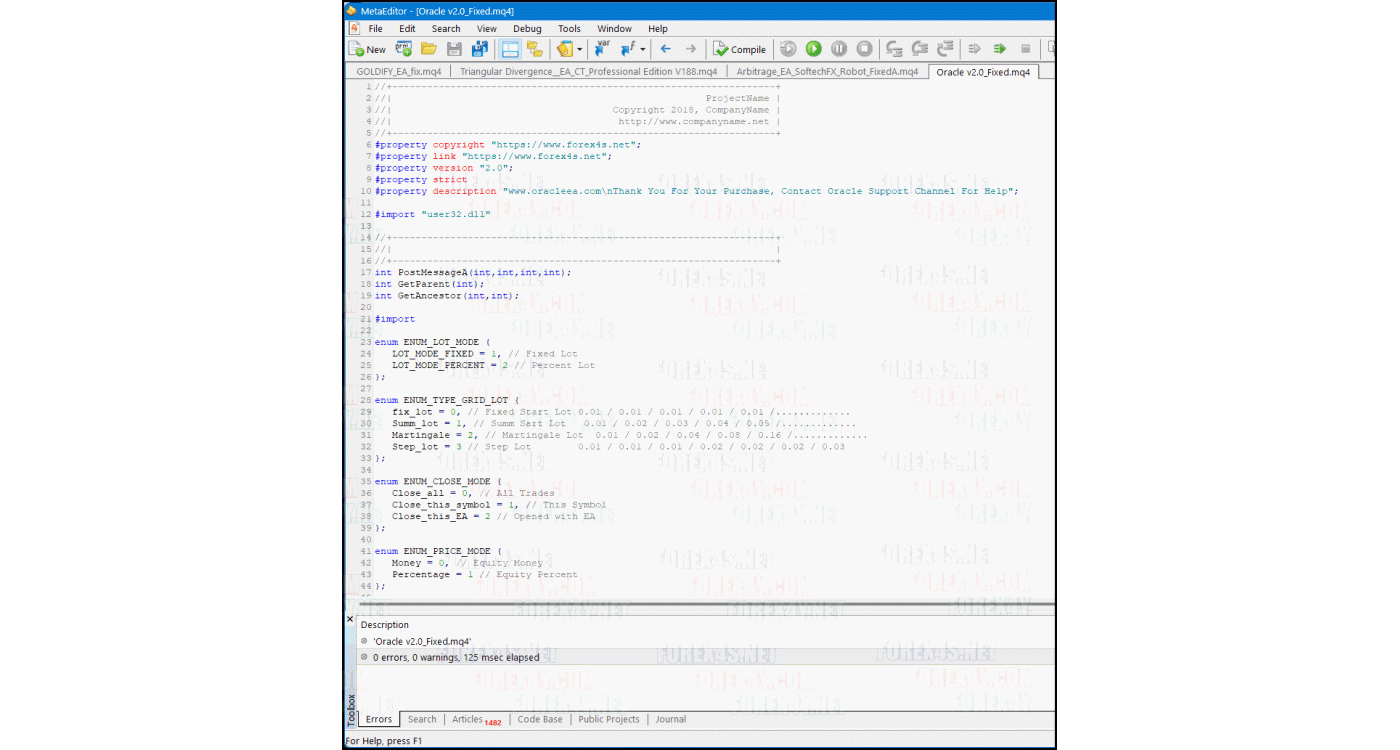Image resolution: width=1400 pixels, height=750 pixels.
Task: Click the Step Into debug icon
Action: (894, 49)
